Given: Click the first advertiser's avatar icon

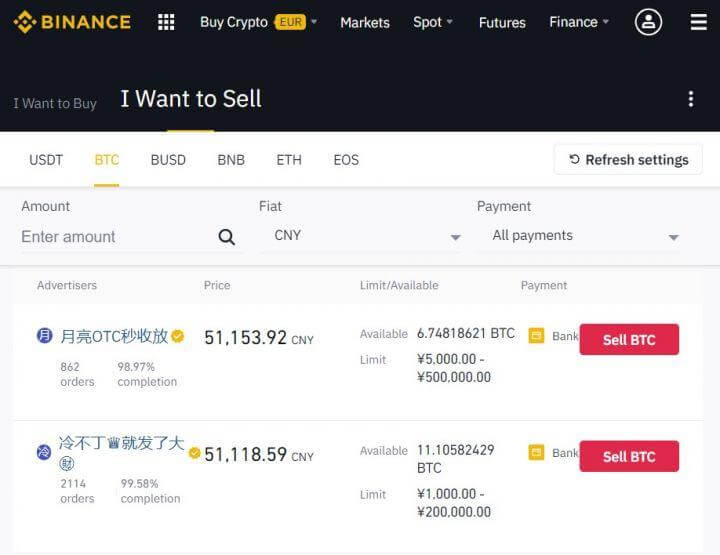Looking at the screenshot, I should [x=45, y=336].
